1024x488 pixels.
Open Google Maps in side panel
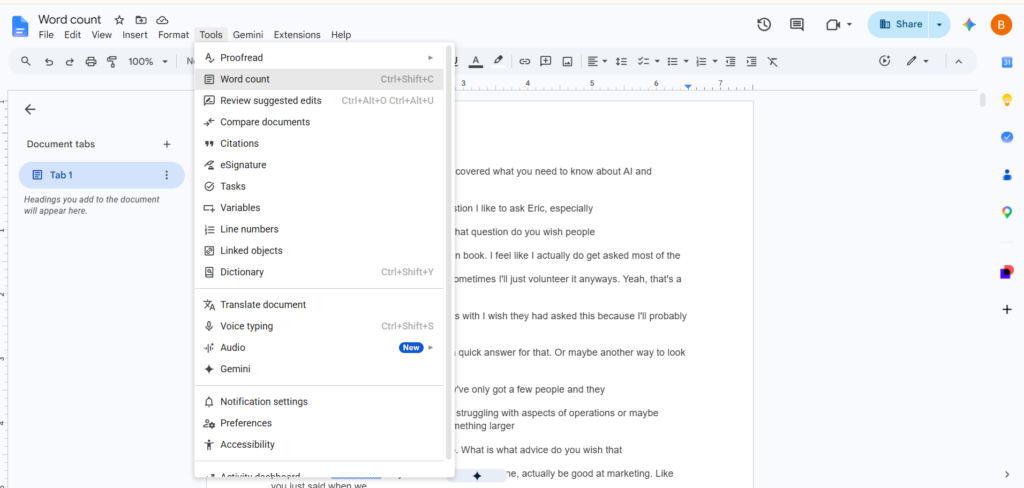1006,212
